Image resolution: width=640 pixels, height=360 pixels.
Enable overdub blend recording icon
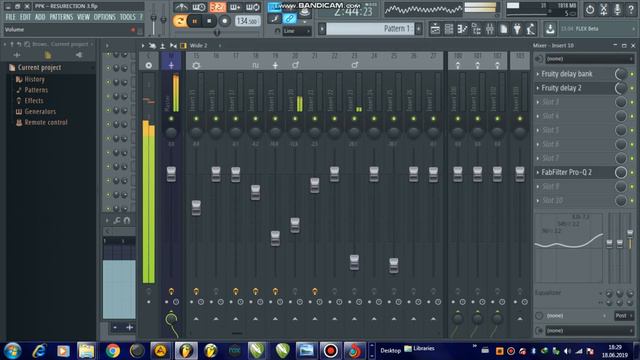pos(236,7)
